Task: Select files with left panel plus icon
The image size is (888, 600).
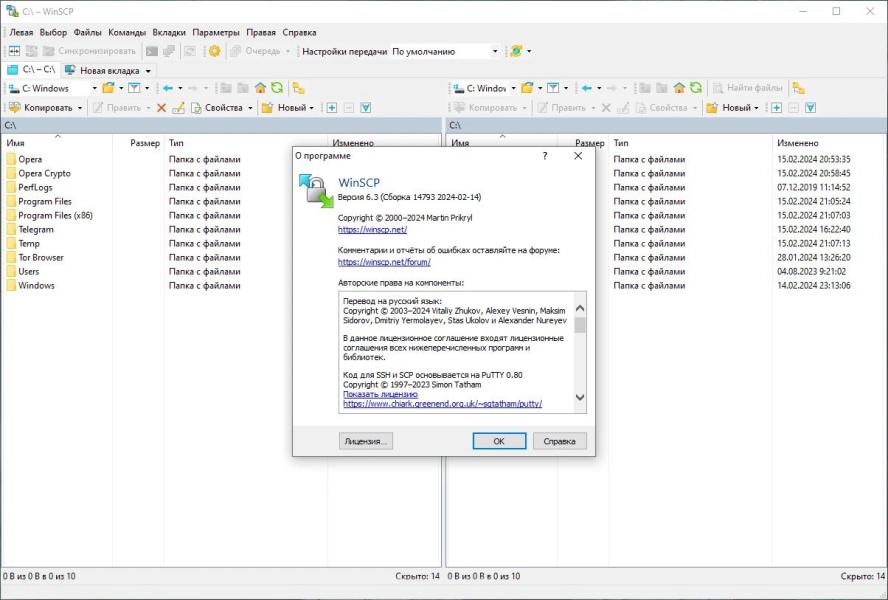Action: 332,108
